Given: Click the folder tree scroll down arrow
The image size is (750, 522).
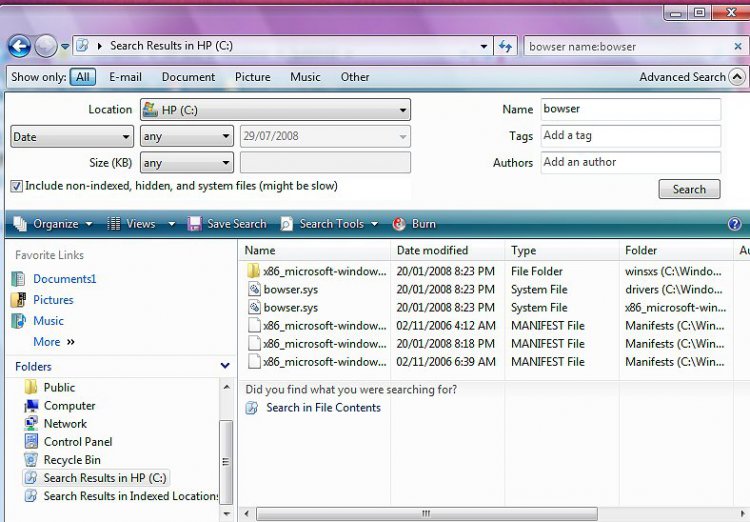Looking at the screenshot, I should 226,514.
